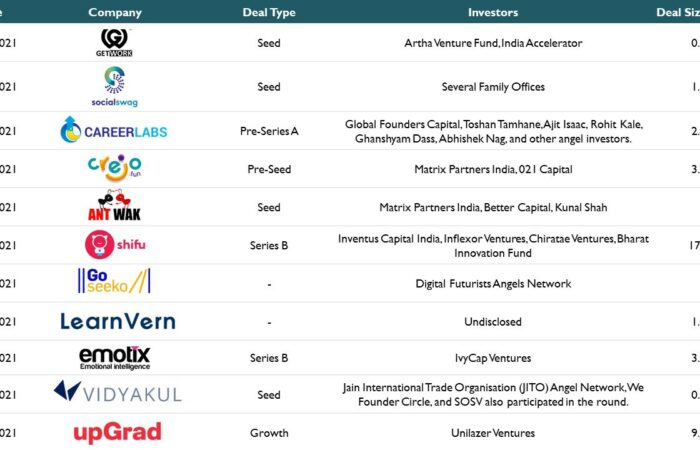The width and height of the screenshot is (700, 450).
Task: Click the GoSeeko logo
Action: tap(114, 281)
